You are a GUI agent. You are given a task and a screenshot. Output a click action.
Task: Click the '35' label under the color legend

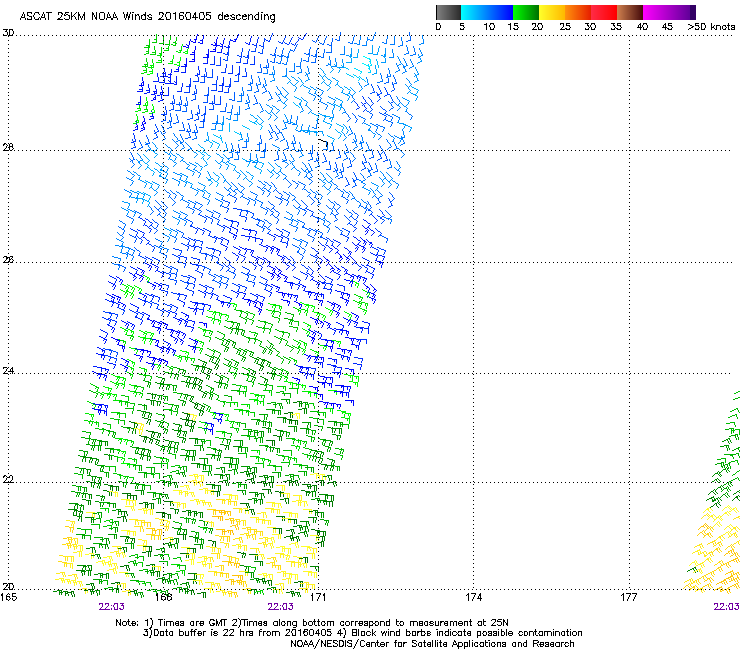click(616, 27)
